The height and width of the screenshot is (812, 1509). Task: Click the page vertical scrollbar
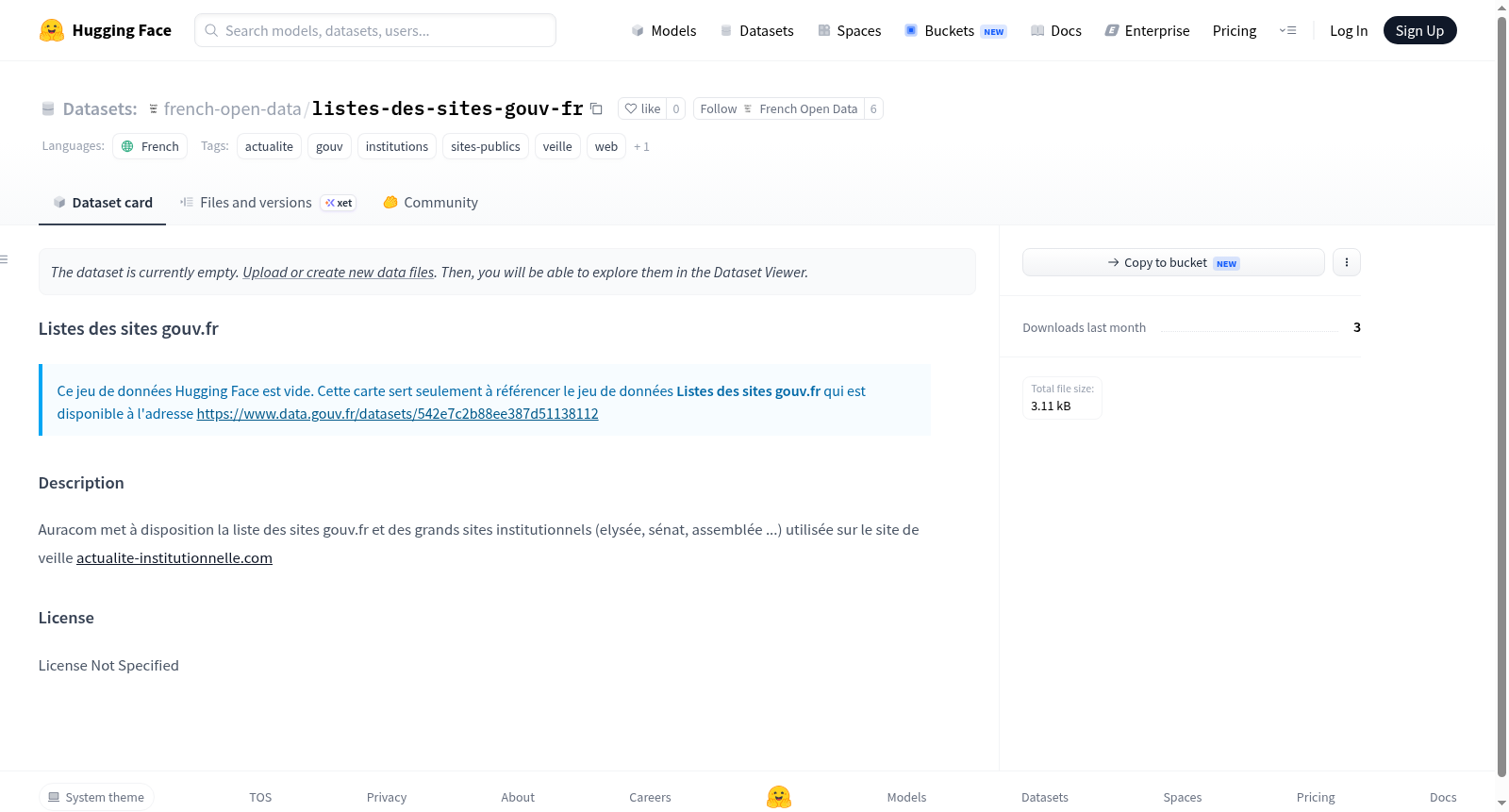[1502, 396]
